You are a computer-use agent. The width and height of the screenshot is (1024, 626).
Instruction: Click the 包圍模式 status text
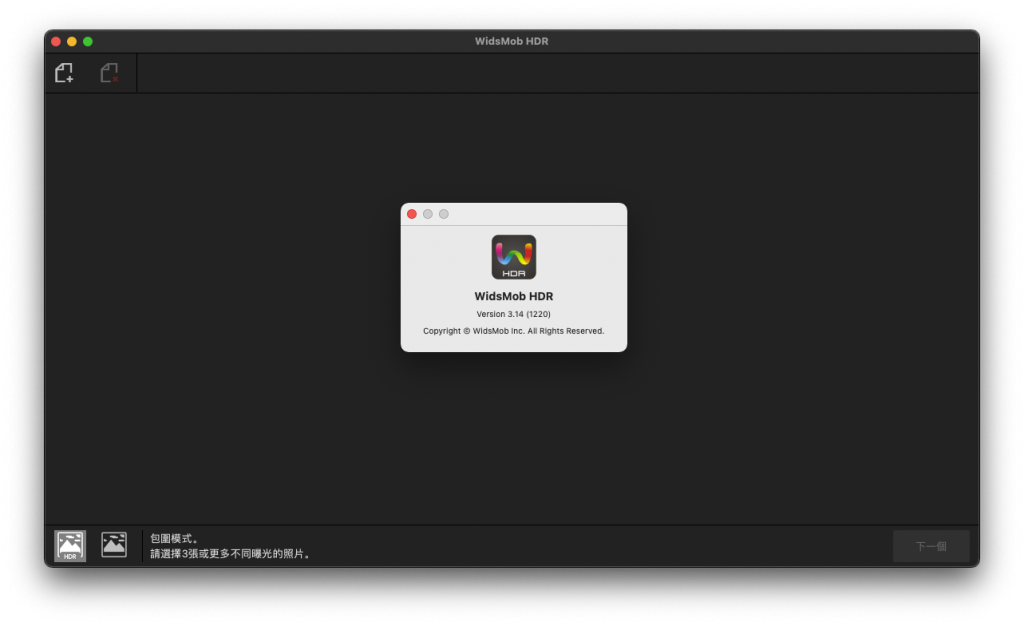174,539
